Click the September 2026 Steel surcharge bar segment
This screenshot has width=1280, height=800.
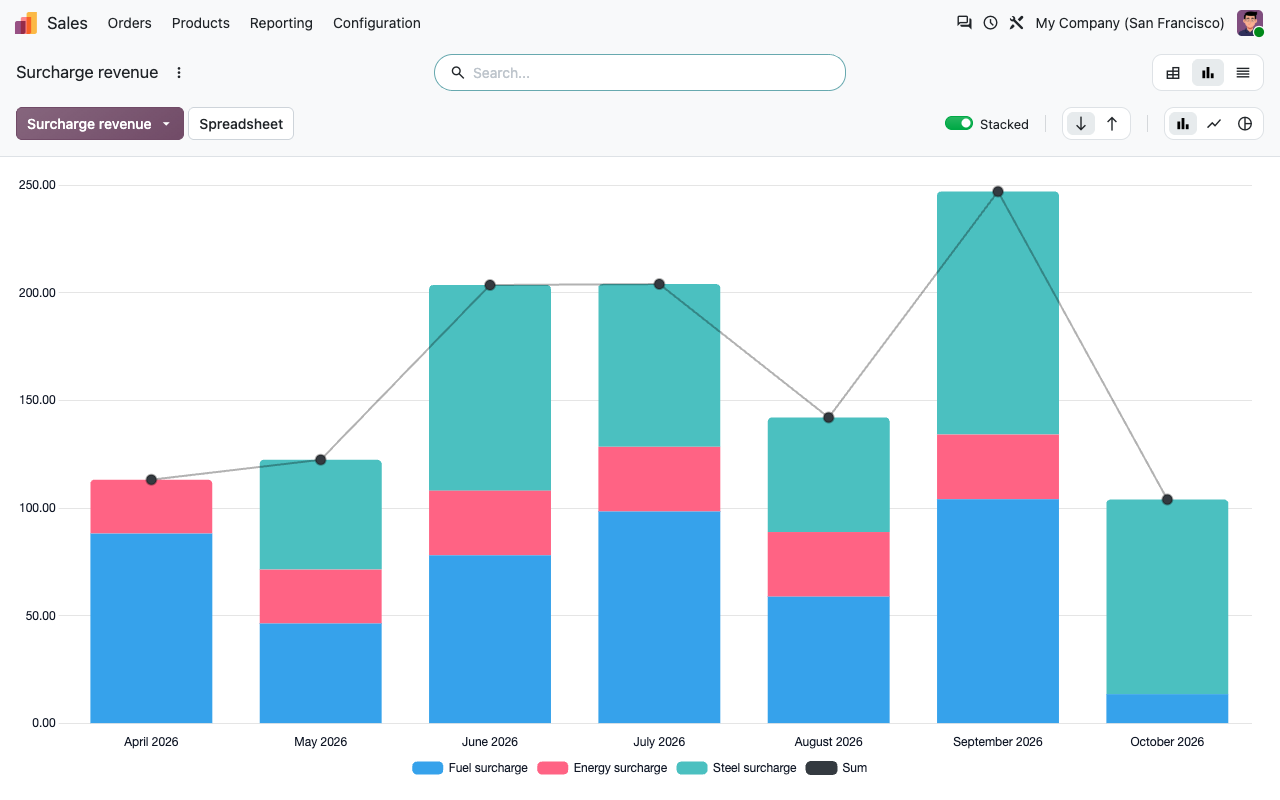coord(998,313)
